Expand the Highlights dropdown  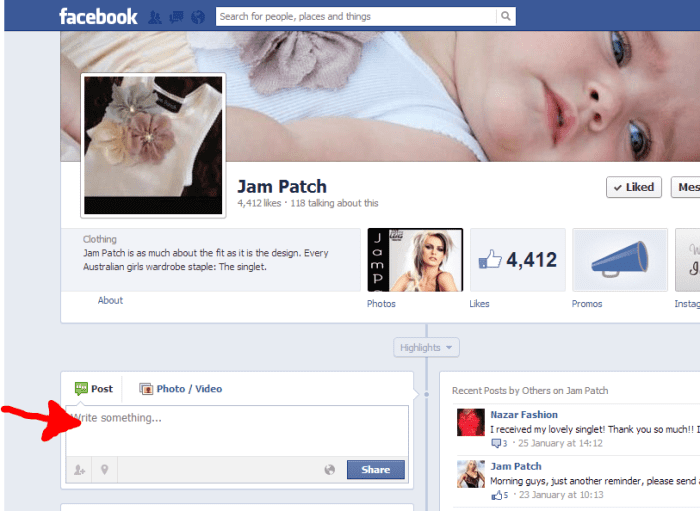pyautogui.click(x=426, y=347)
